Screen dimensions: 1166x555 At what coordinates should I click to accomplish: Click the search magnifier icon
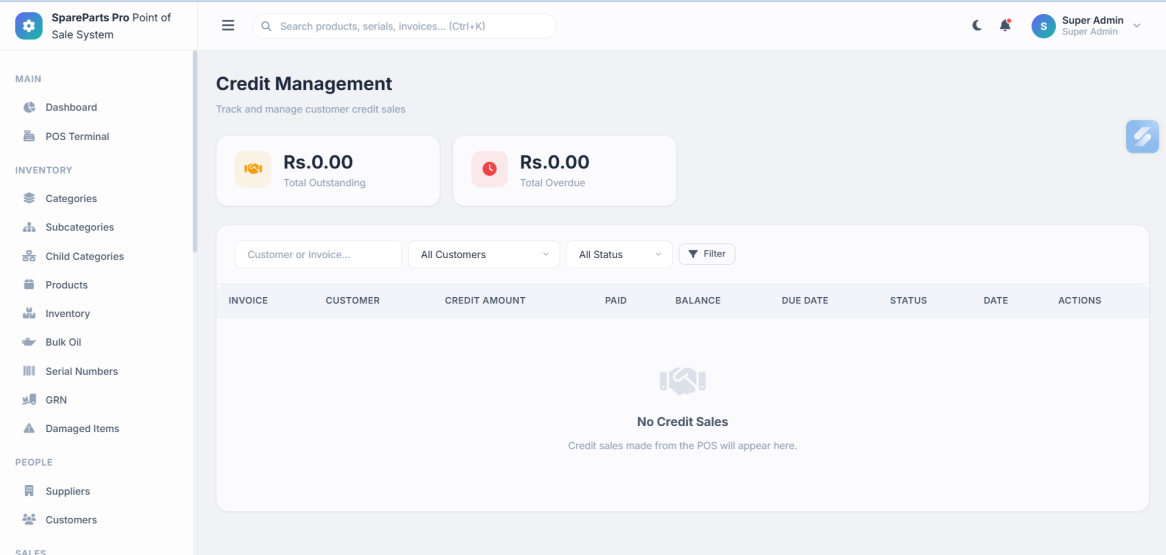pyautogui.click(x=266, y=26)
